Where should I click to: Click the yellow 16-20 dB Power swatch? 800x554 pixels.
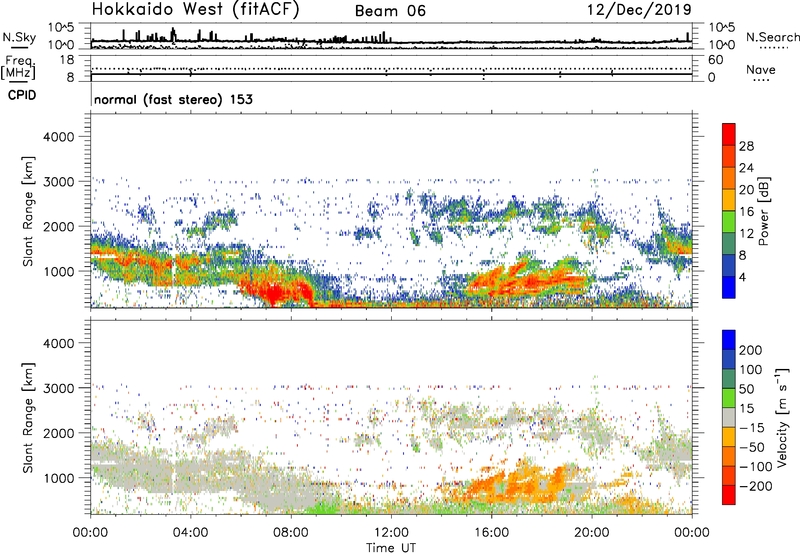pos(729,200)
